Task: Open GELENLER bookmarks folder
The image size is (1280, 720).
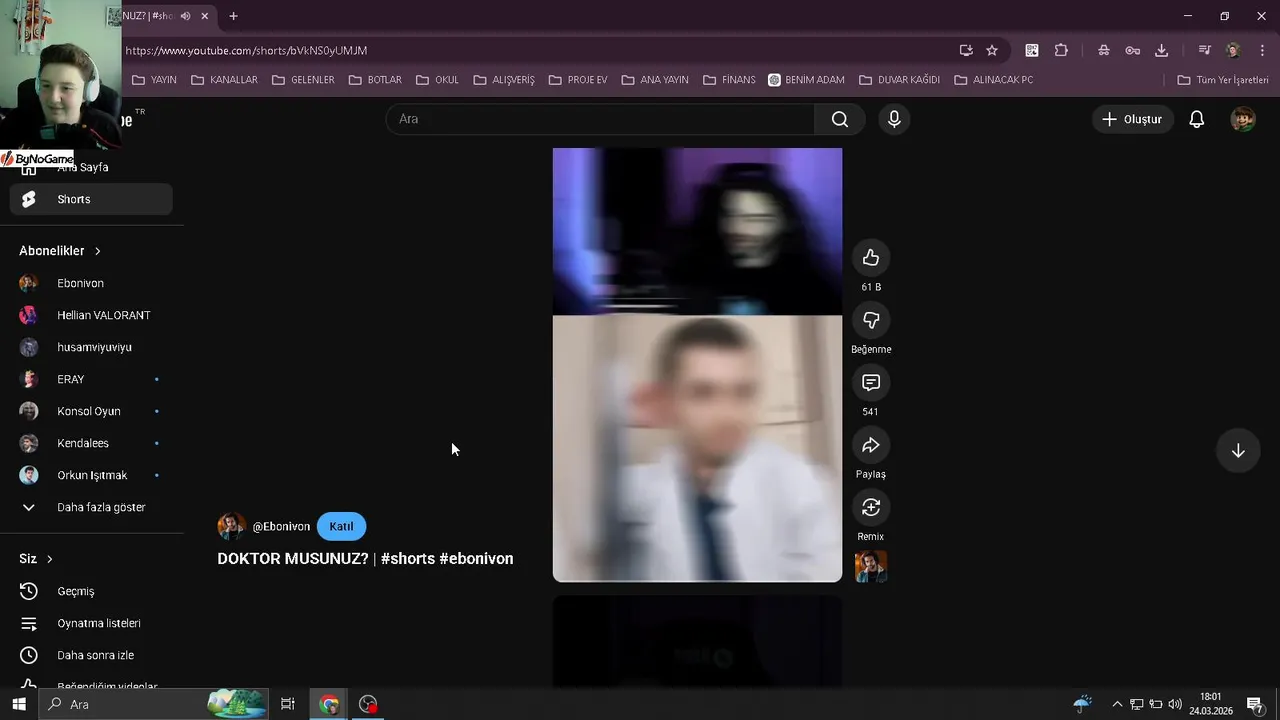Action: [x=303, y=80]
